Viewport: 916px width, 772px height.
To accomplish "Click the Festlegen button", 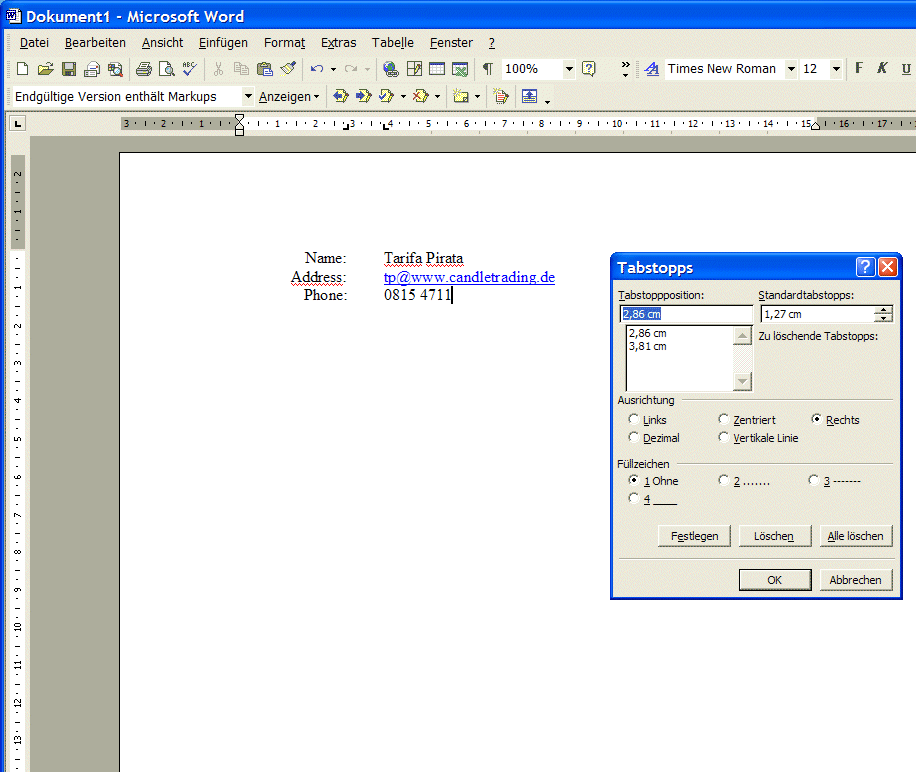I will [x=694, y=536].
